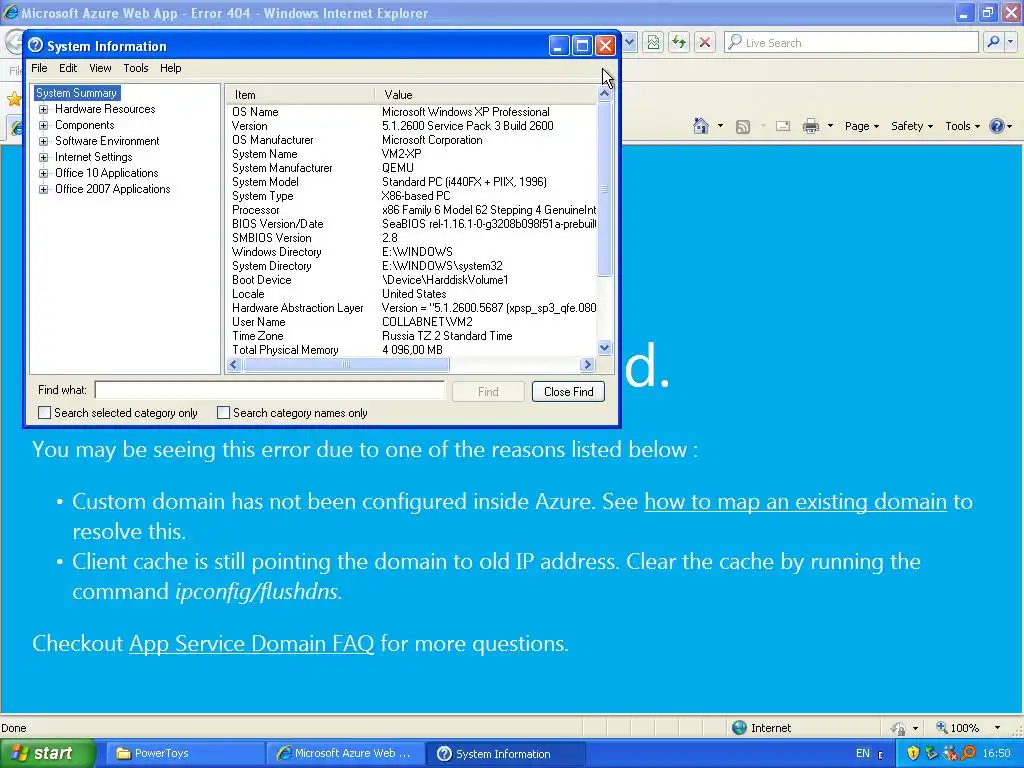This screenshot has width=1024, height=768.
Task: Open the Home page icon in the IE command bar
Action: (701, 126)
